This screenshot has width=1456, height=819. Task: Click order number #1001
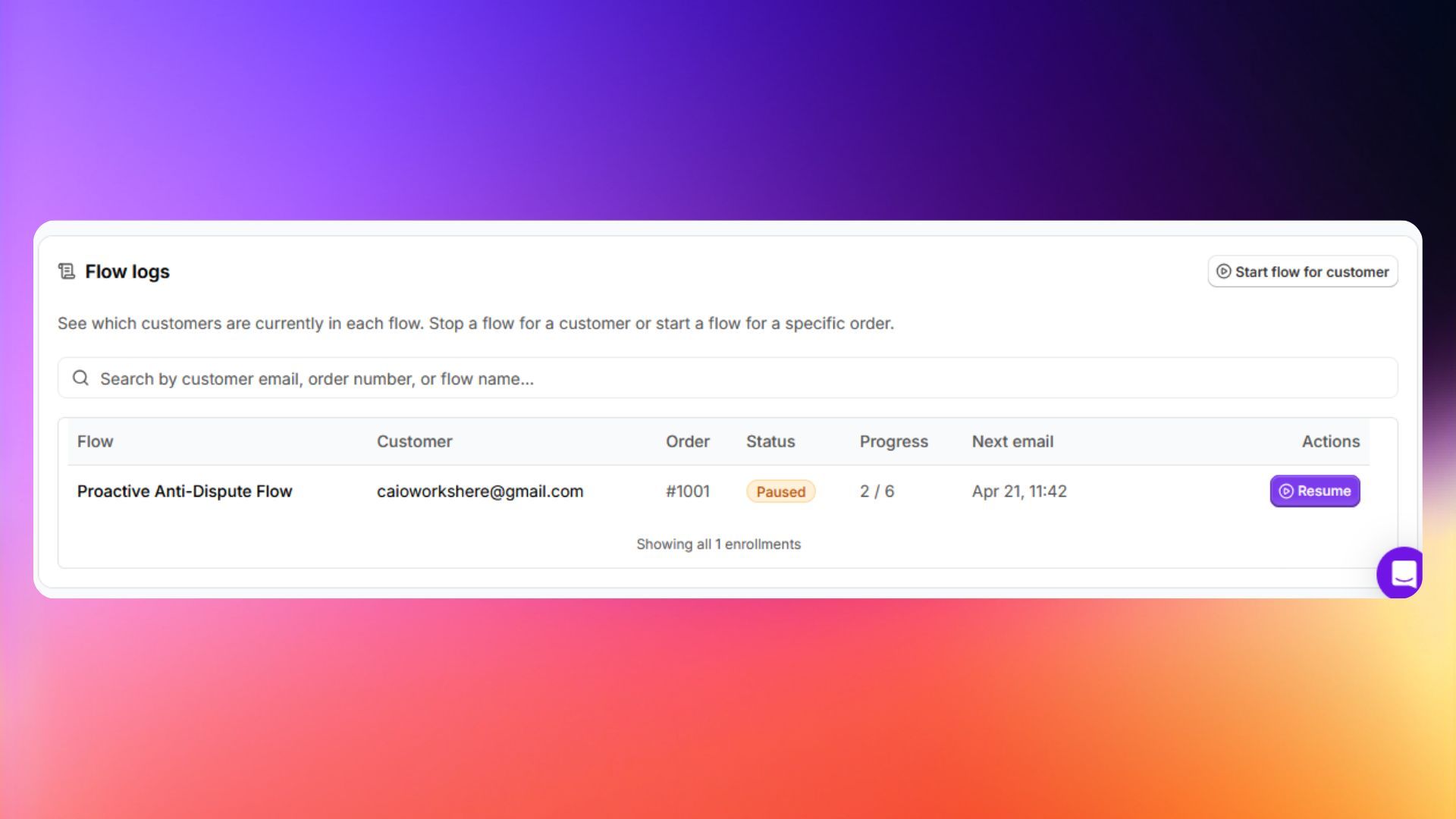click(688, 491)
